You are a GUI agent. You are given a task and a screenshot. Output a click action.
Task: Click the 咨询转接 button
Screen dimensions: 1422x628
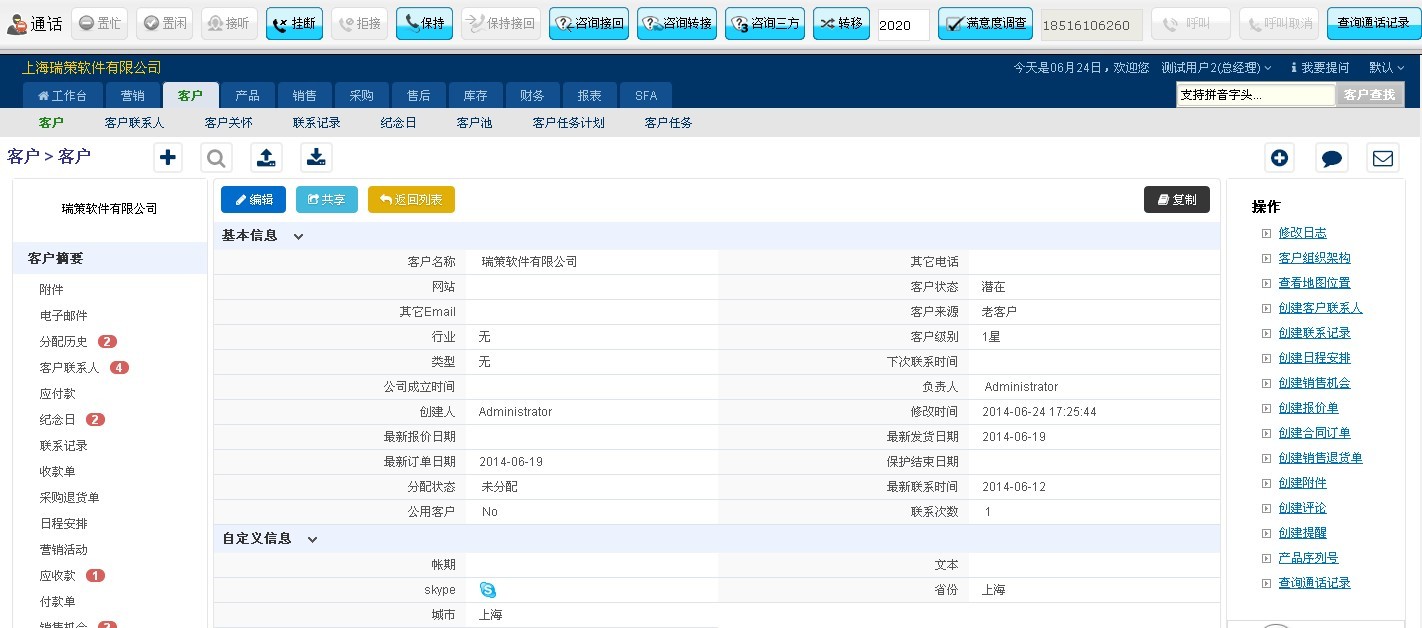point(677,24)
